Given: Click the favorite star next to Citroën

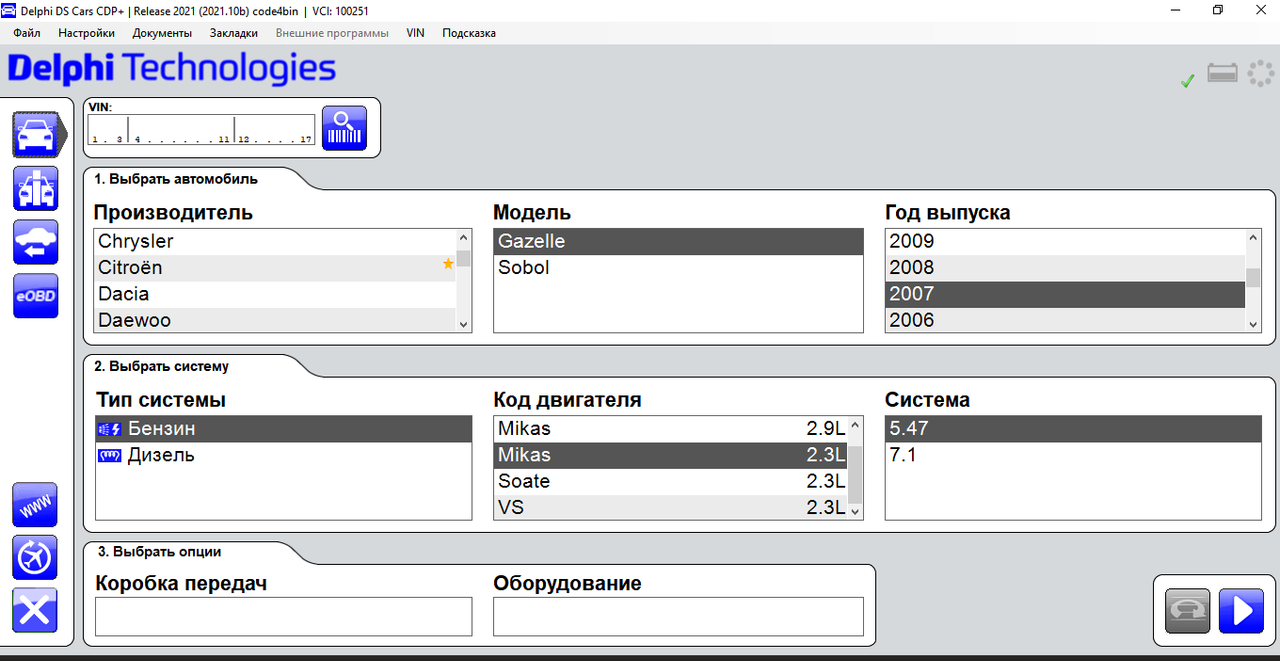Looking at the screenshot, I should tap(448, 264).
